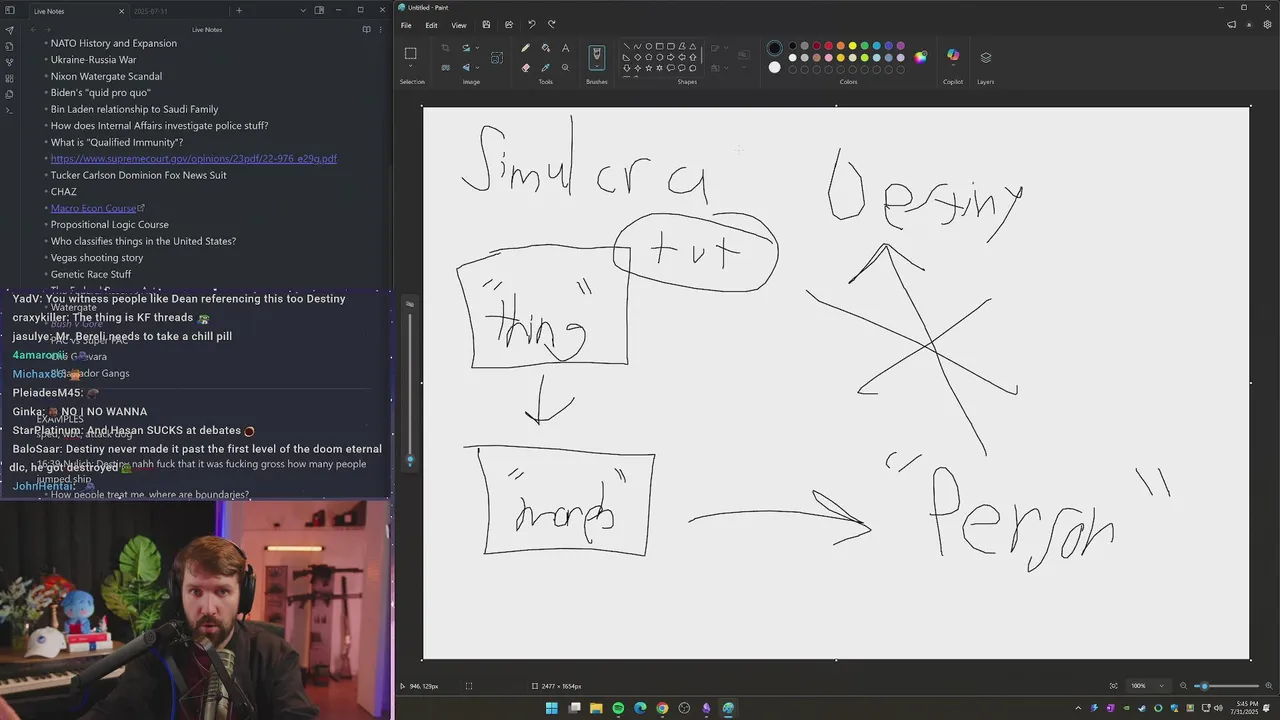The width and height of the screenshot is (1280, 720).
Task: Click the zoom in plus button in Paint
Action: 1269,686
